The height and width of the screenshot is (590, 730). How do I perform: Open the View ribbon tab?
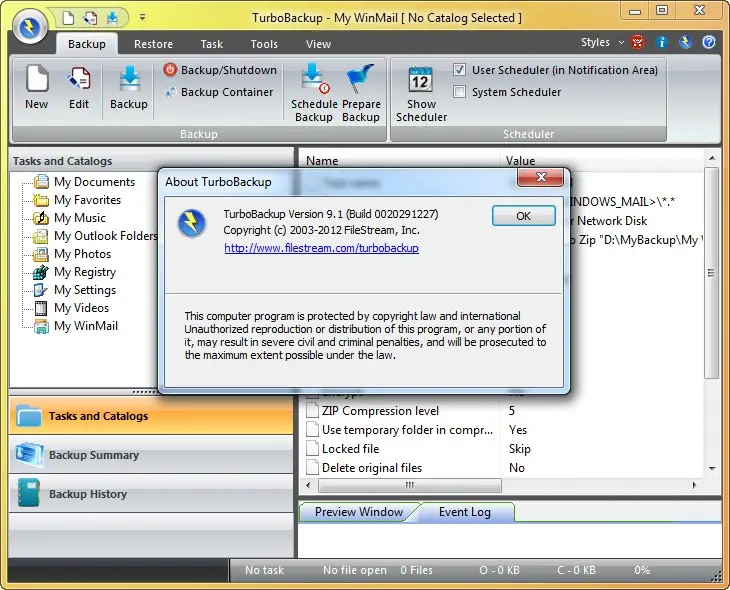point(318,44)
